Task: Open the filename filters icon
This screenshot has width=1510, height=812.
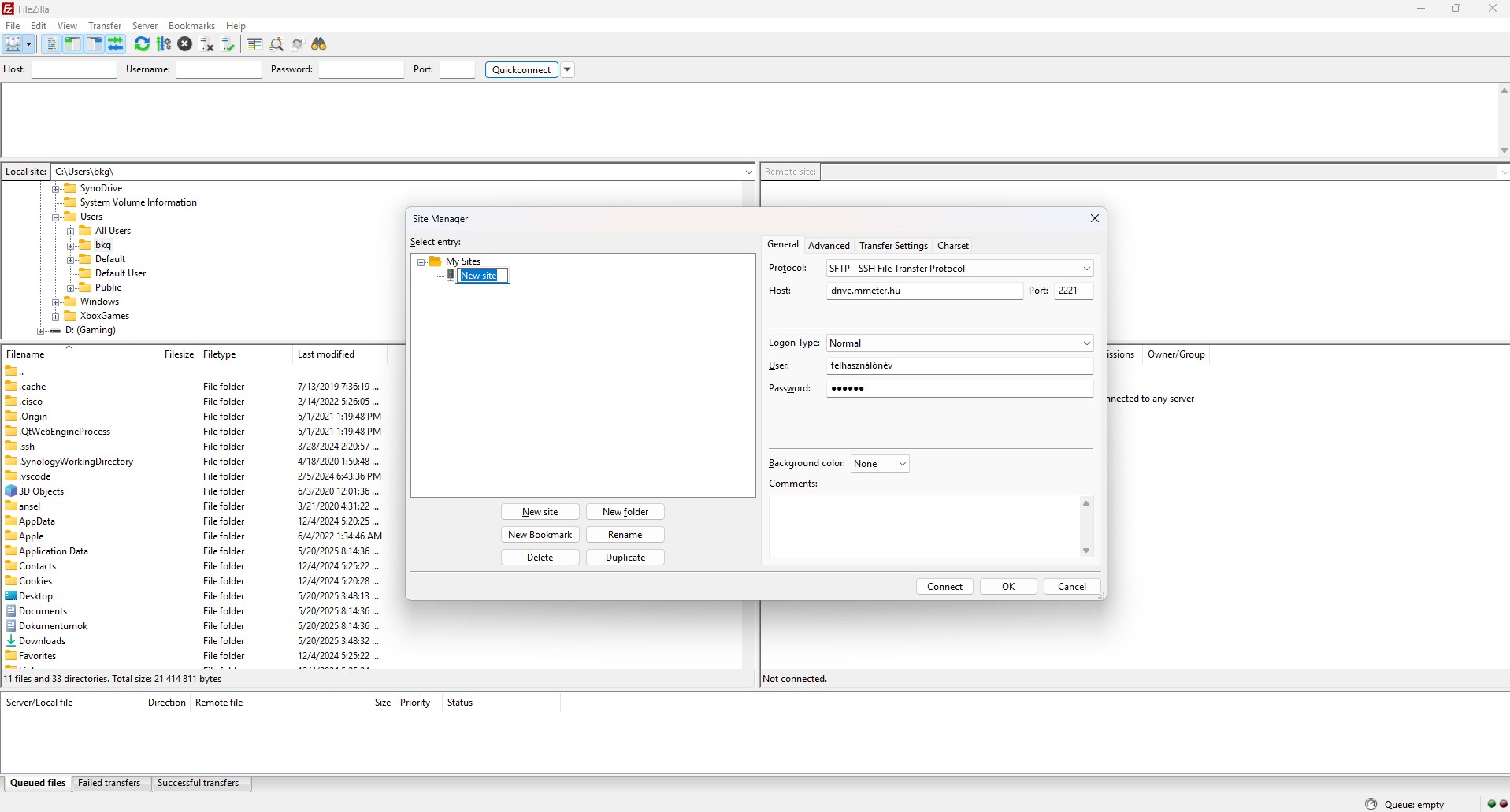Action: click(254, 44)
